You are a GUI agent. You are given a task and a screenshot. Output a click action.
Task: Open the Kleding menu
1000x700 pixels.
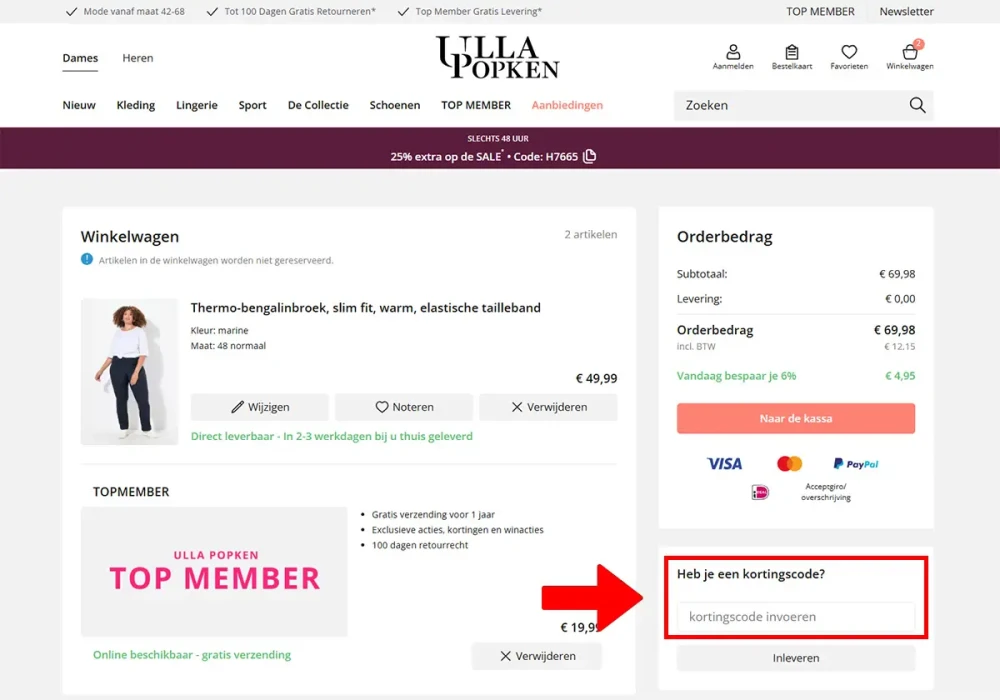(135, 105)
